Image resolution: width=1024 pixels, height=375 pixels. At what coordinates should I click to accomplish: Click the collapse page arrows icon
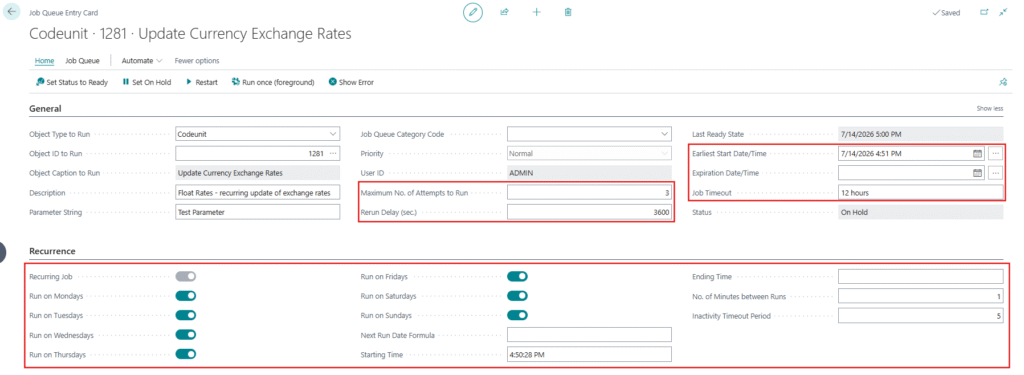click(1004, 12)
